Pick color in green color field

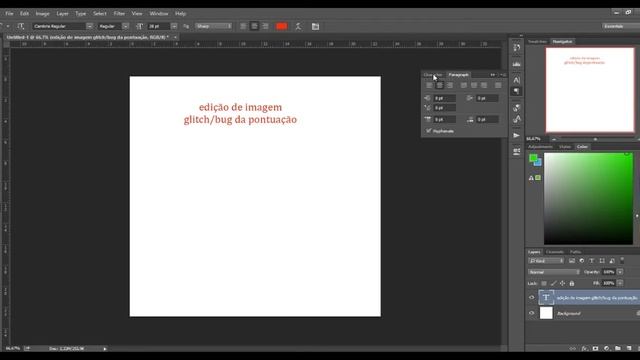589,199
